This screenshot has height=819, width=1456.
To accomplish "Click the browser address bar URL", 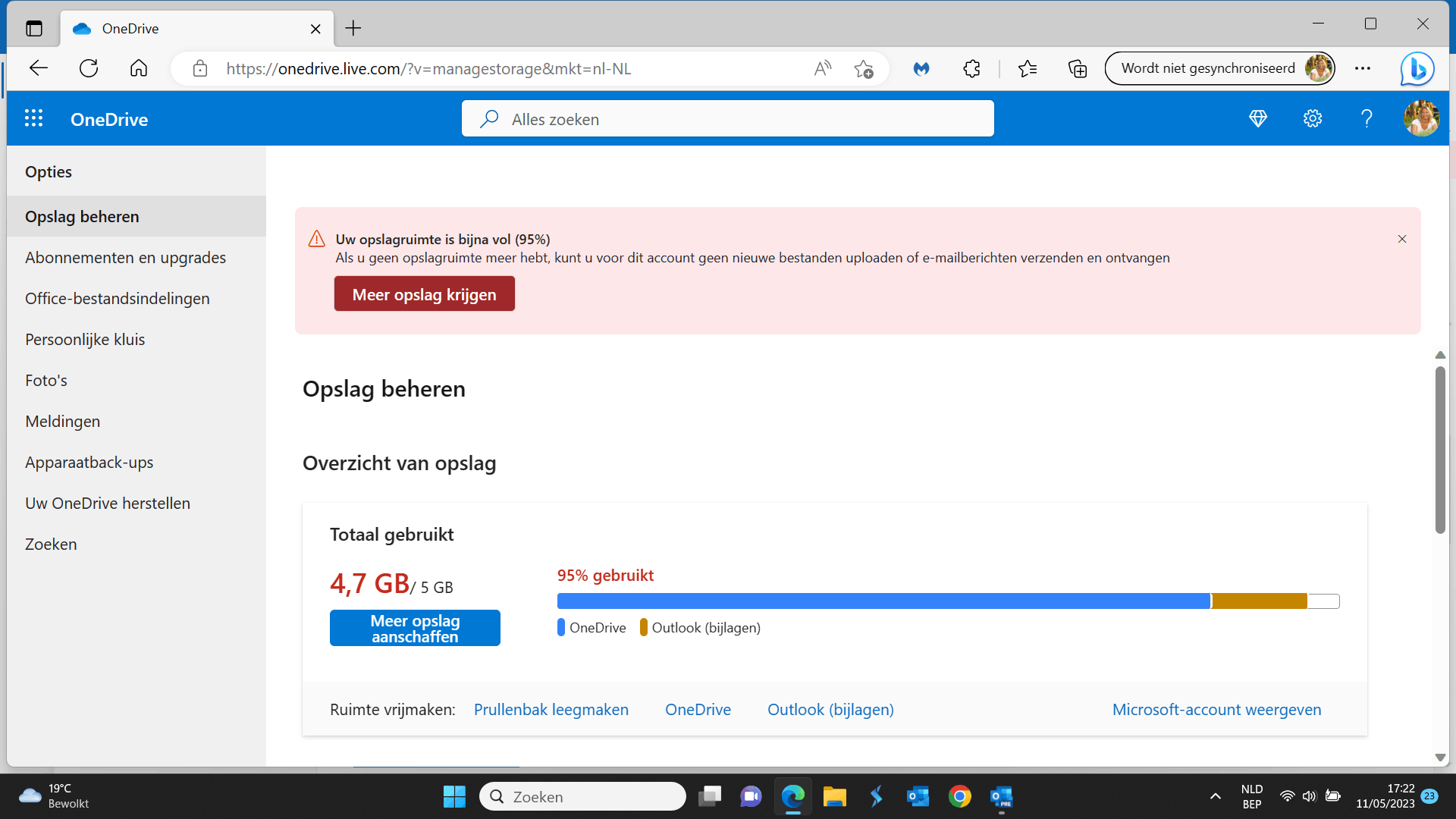I will pyautogui.click(x=428, y=69).
